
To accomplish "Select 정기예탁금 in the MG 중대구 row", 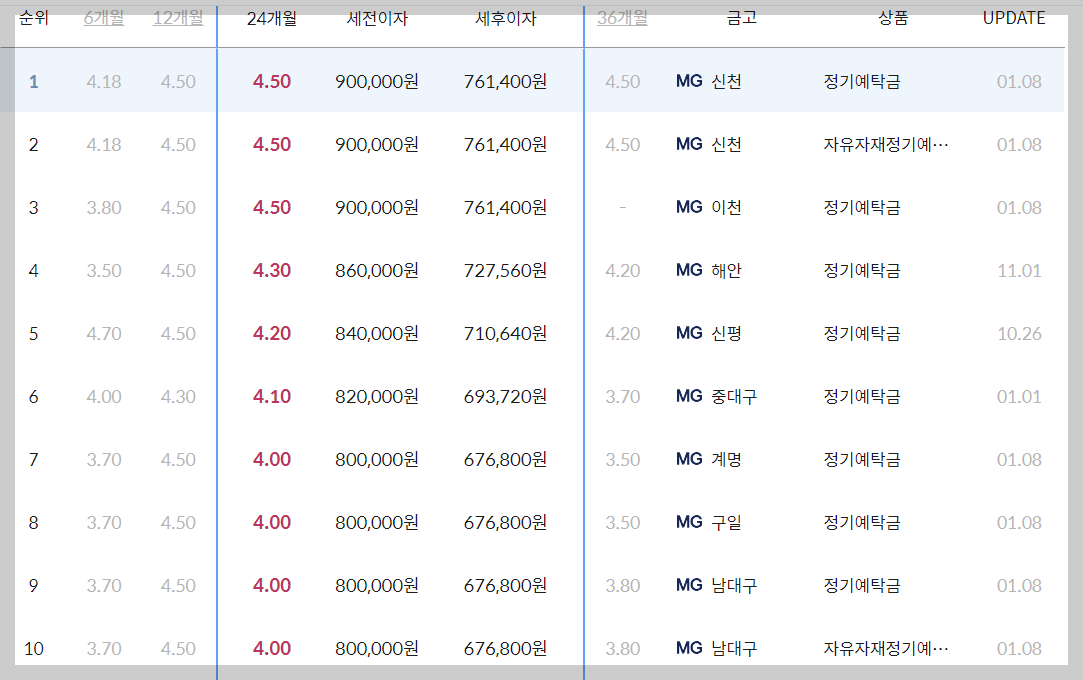I will click(862, 396).
